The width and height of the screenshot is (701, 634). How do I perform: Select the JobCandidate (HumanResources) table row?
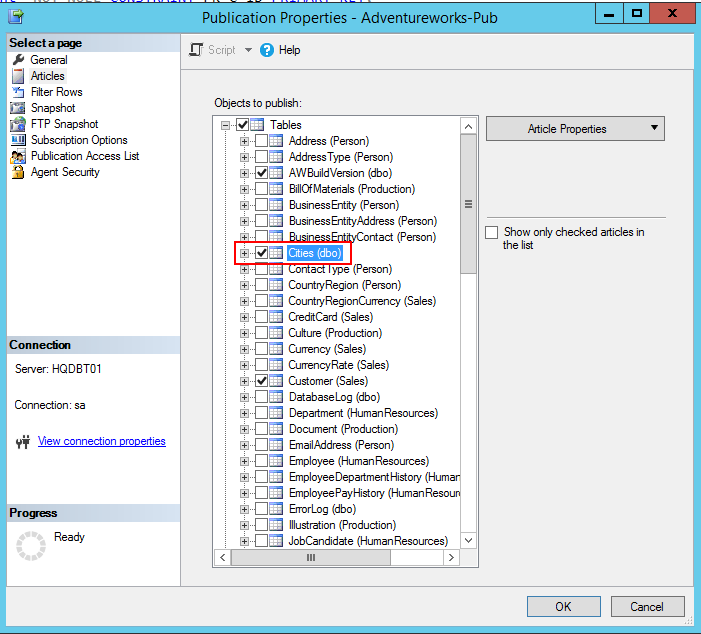coord(367,541)
